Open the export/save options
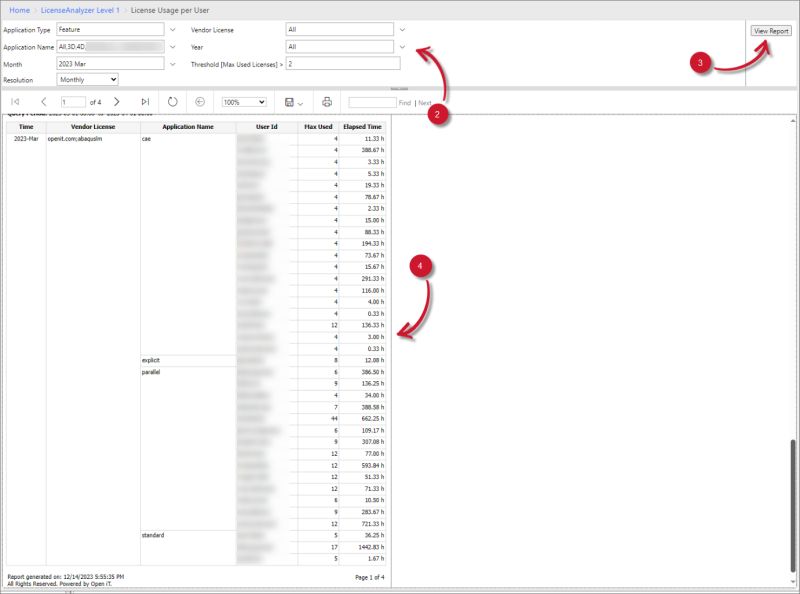The width and height of the screenshot is (800, 594). [291, 101]
